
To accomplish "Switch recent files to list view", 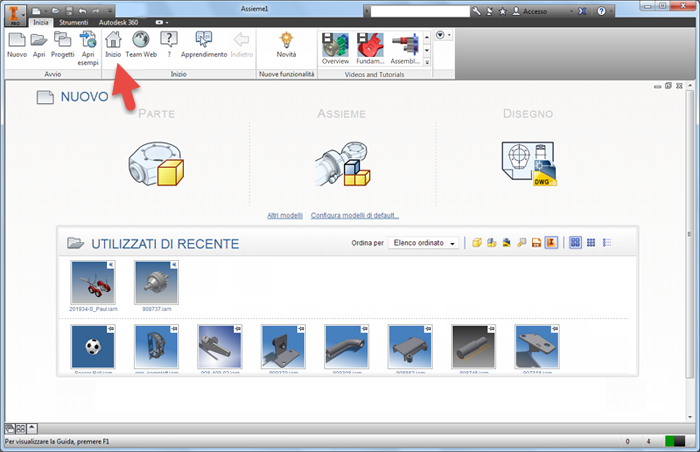I will (x=607, y=243).
